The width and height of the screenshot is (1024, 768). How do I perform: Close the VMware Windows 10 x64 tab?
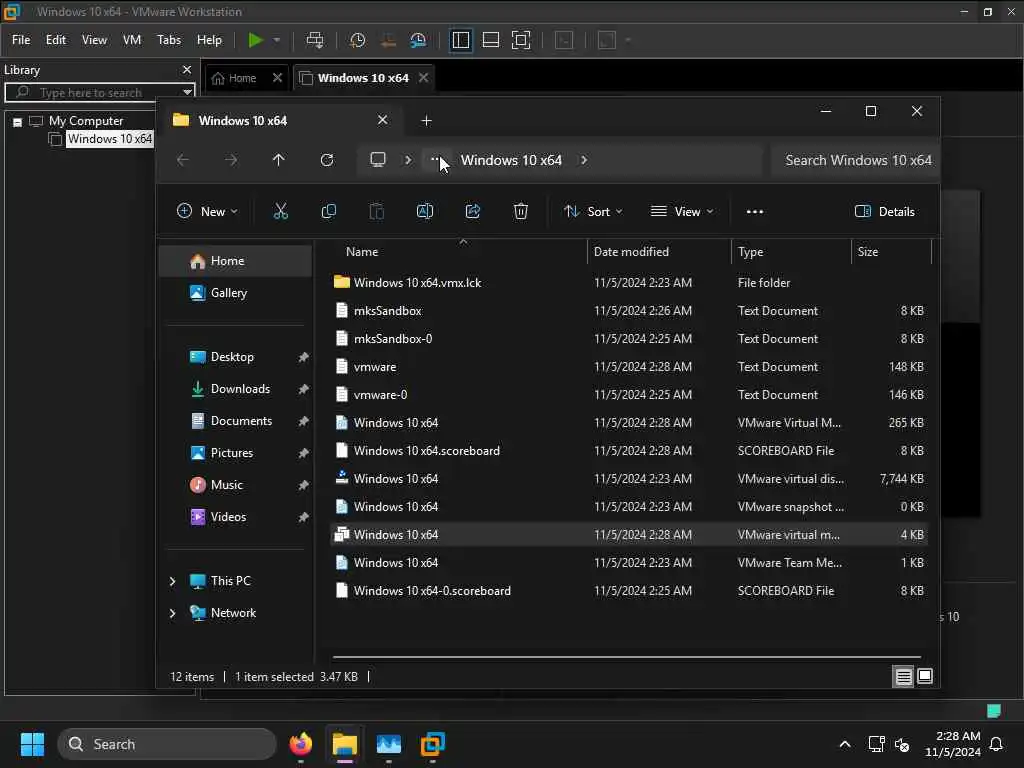pyautogui.click(x=423, y=77)
